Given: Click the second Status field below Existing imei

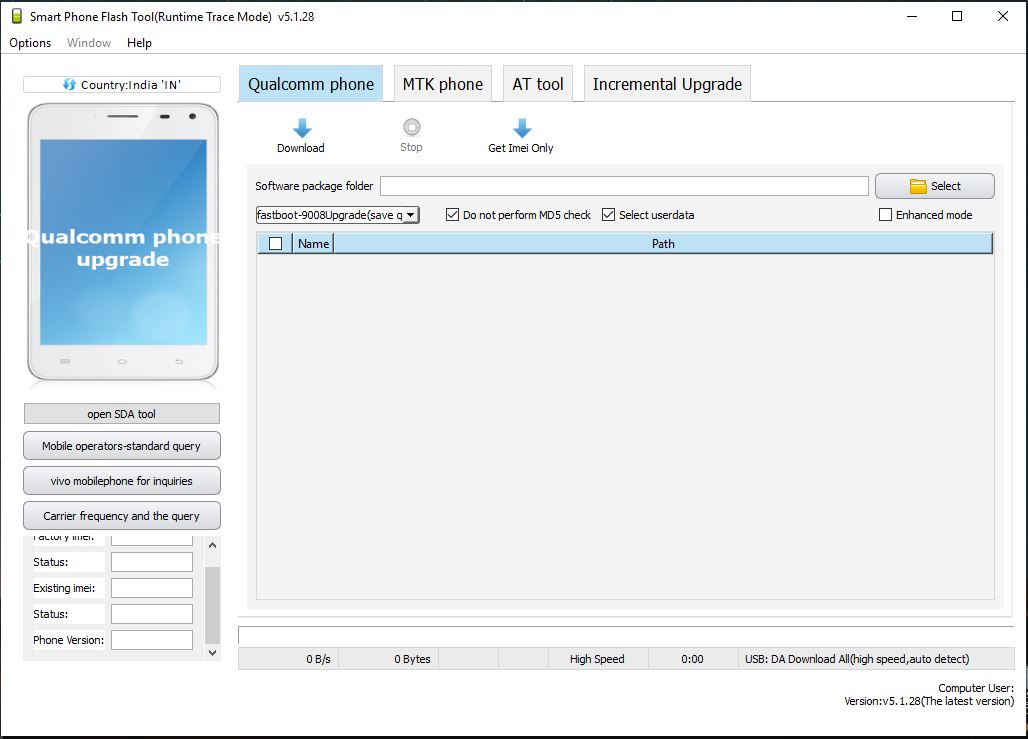Looking at the screenshot, I should pos(152,614).
